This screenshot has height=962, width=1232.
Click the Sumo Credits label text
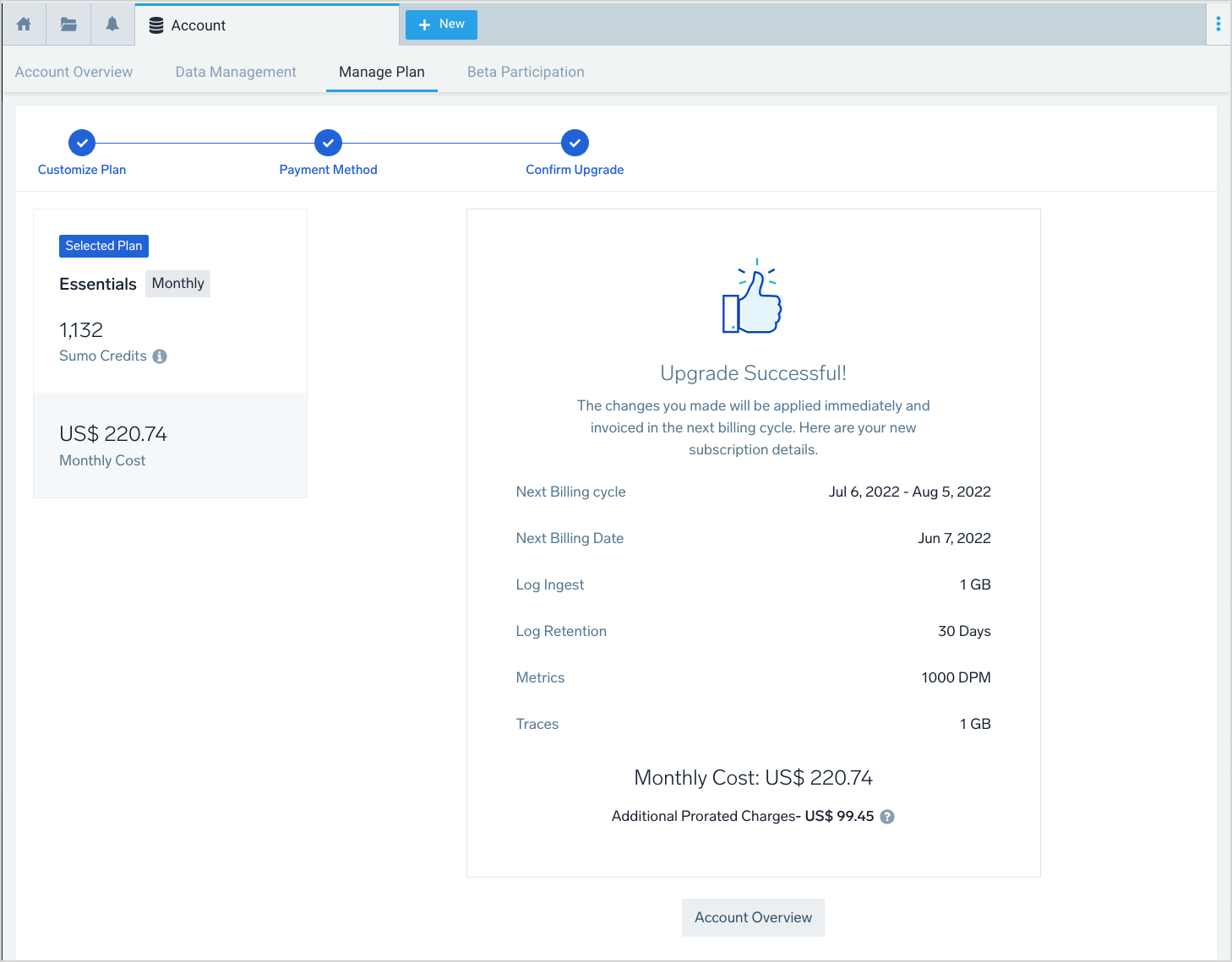click(x=103, y=356)
